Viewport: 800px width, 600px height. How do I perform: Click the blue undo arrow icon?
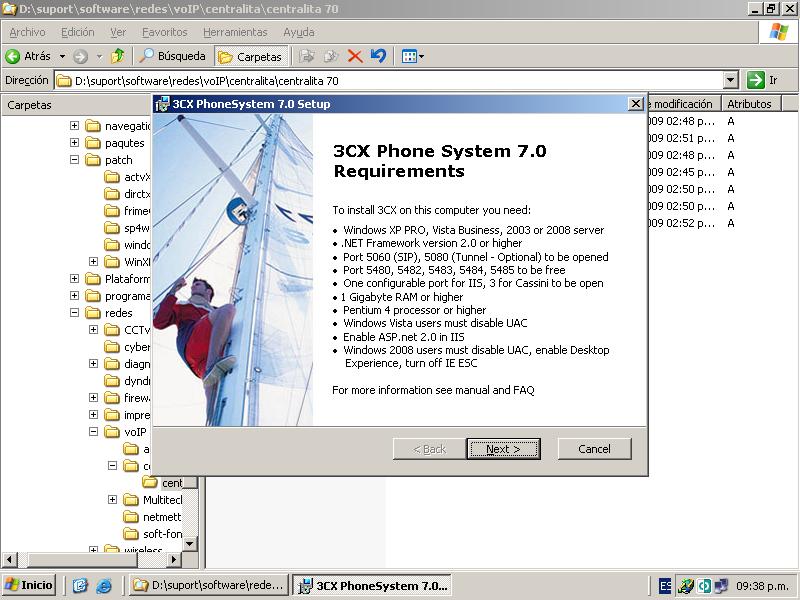(378, 56)
